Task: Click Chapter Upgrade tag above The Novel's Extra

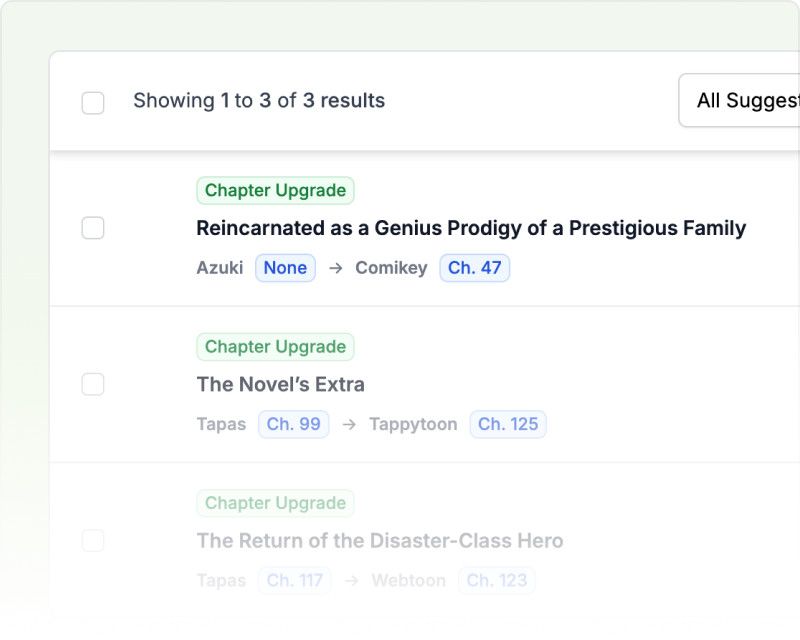Action: pyautogui.click(x=276, y=347)
